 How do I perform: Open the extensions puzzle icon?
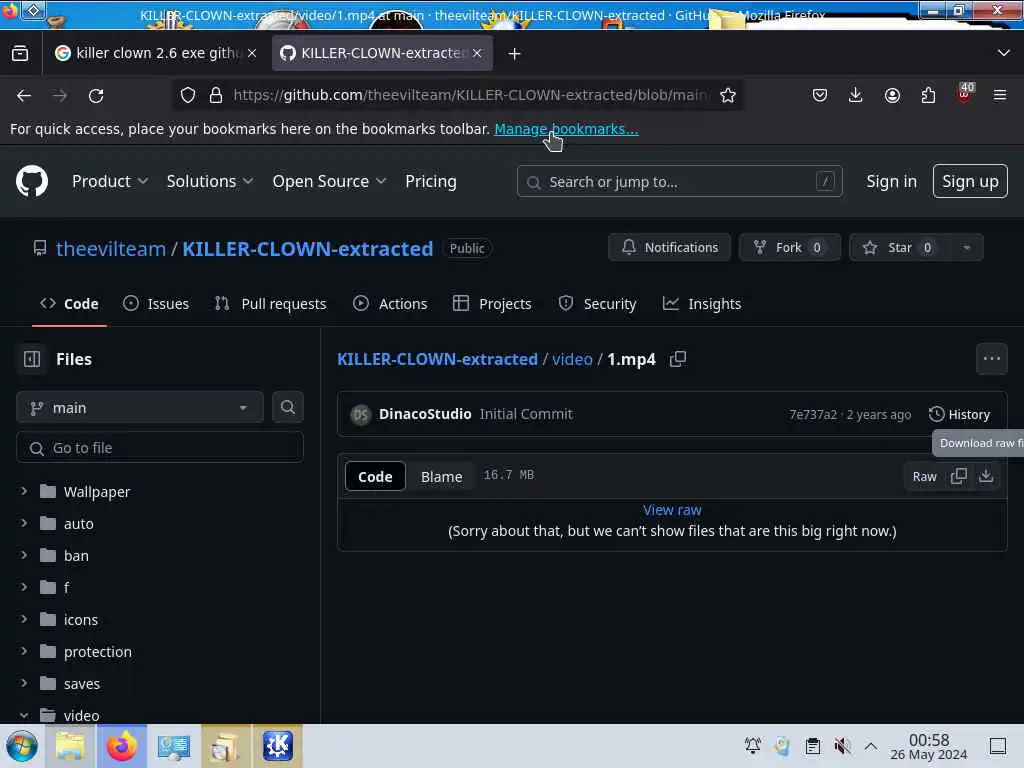pyautogui.click(x=928, y=95)
